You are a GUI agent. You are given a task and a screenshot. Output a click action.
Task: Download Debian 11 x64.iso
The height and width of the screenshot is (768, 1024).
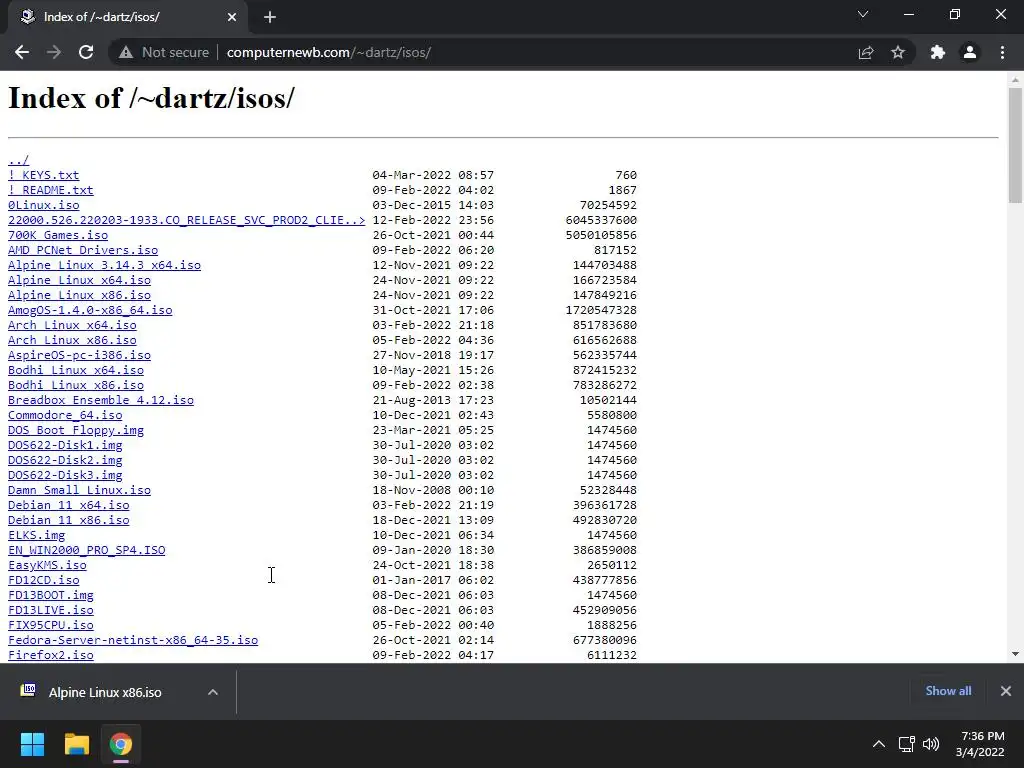pos(69,505)
